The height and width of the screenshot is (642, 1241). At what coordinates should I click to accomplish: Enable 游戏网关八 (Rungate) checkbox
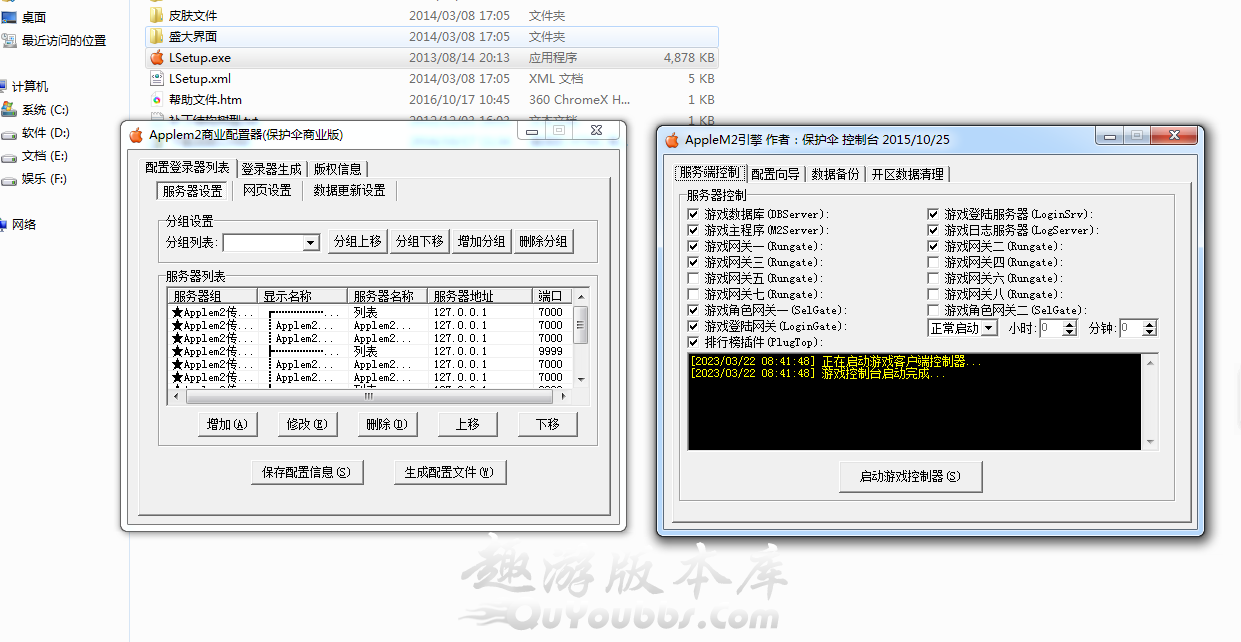pos(933,294)
